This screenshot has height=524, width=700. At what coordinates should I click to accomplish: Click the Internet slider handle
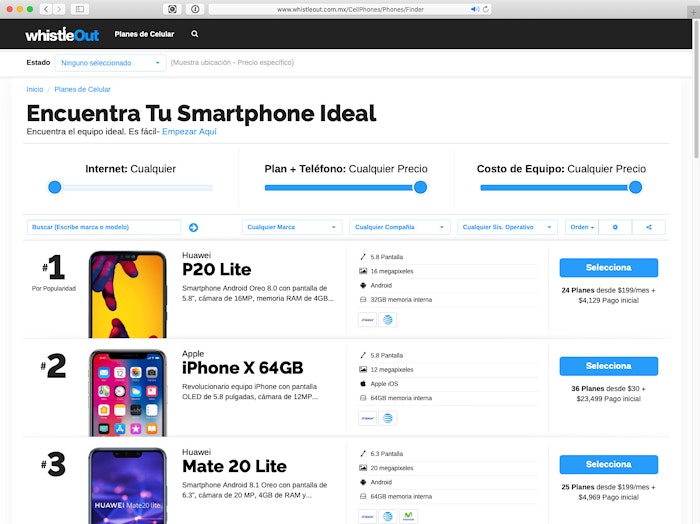coord(55,187)
